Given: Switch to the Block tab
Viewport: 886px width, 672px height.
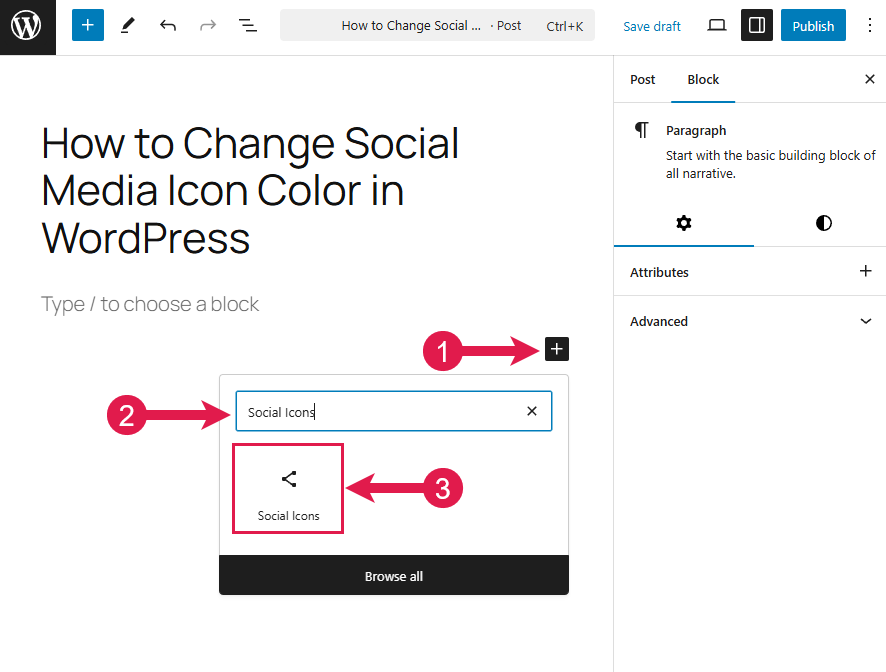Looking at the screenshot, I should click(703, 79).
